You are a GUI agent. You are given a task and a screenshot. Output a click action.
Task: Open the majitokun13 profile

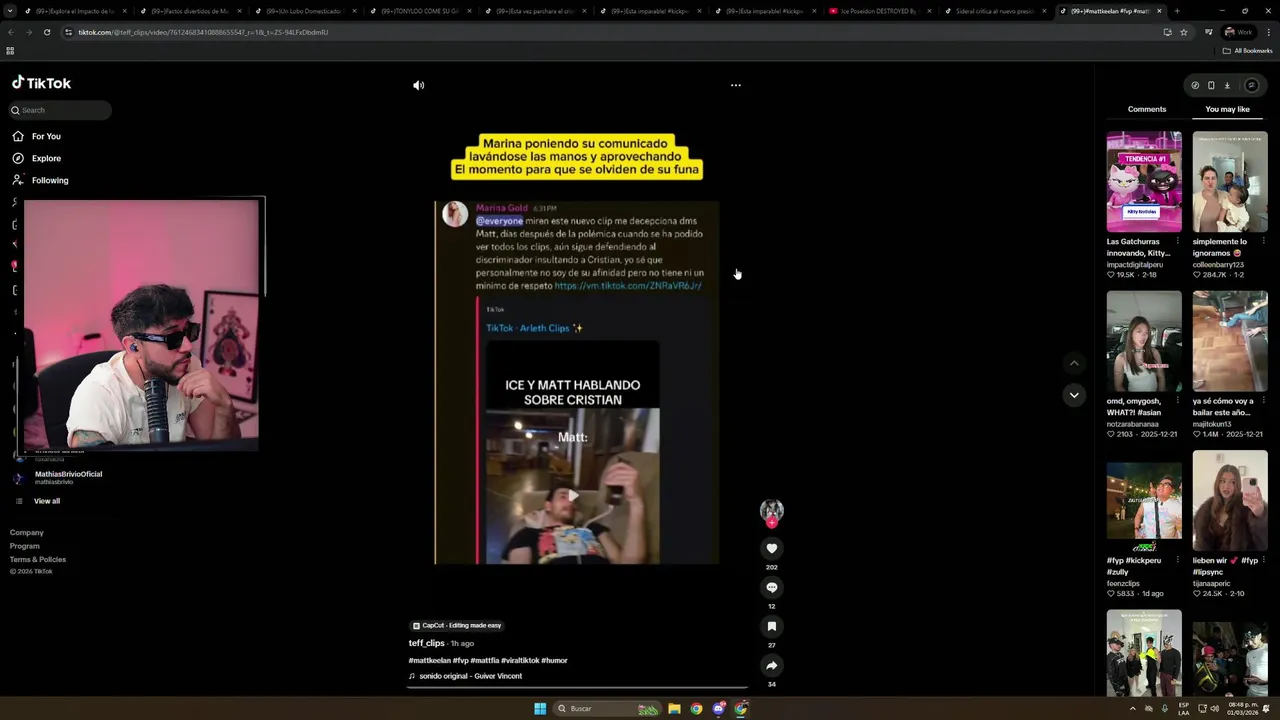click(1213, 424)
